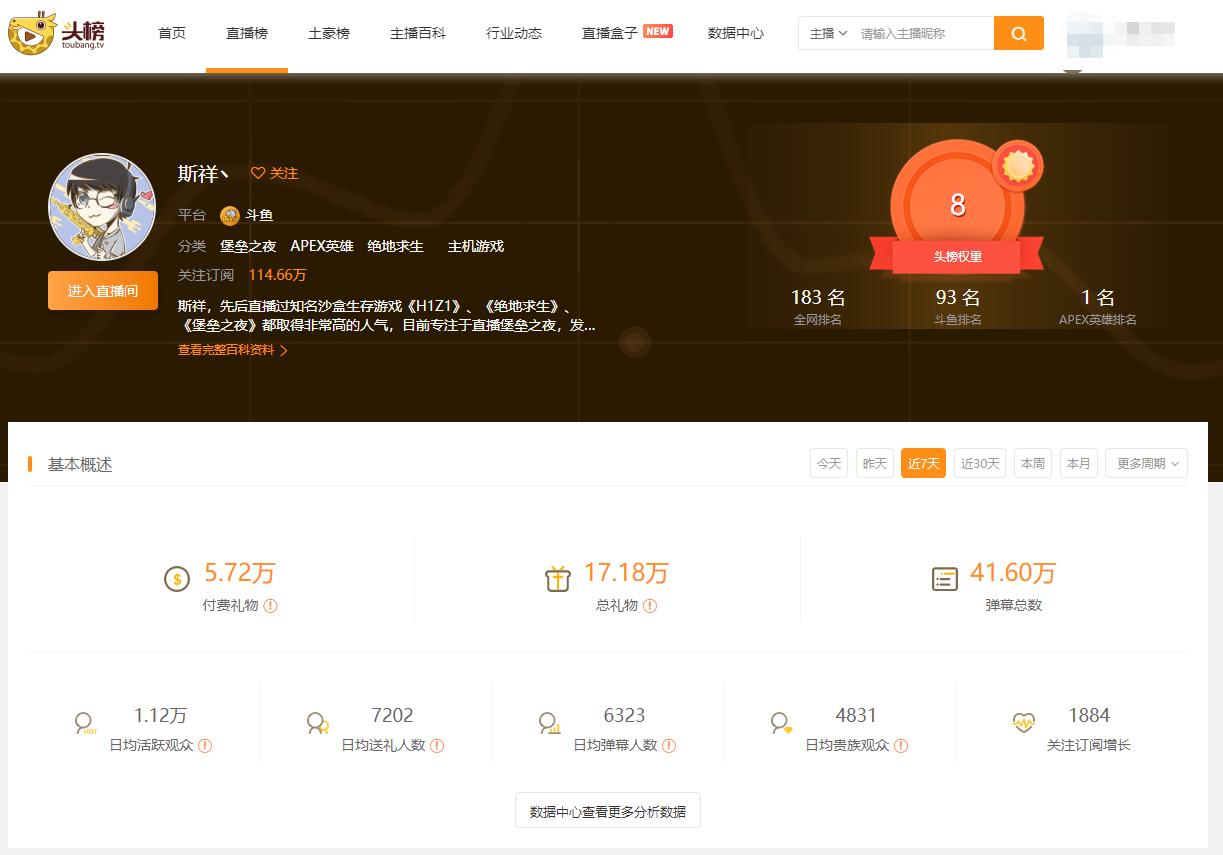
Task: Click the gift box icon above 总礼物
Action: click(x=557, y=579)
